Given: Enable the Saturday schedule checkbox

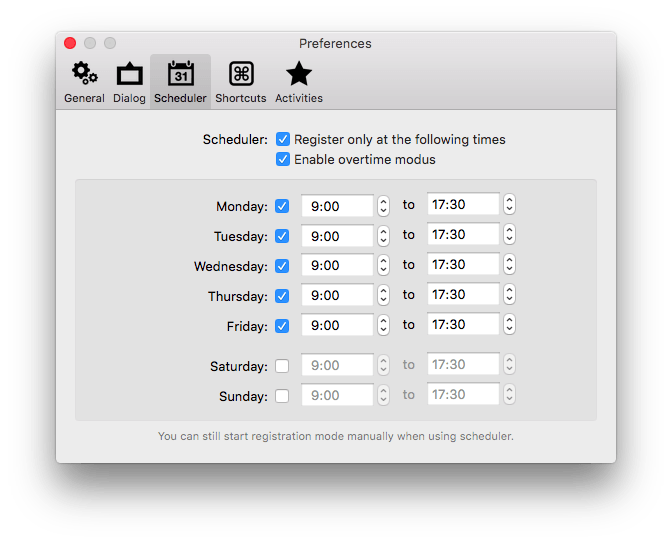Looking at the screenshot, I should point(282,366).
